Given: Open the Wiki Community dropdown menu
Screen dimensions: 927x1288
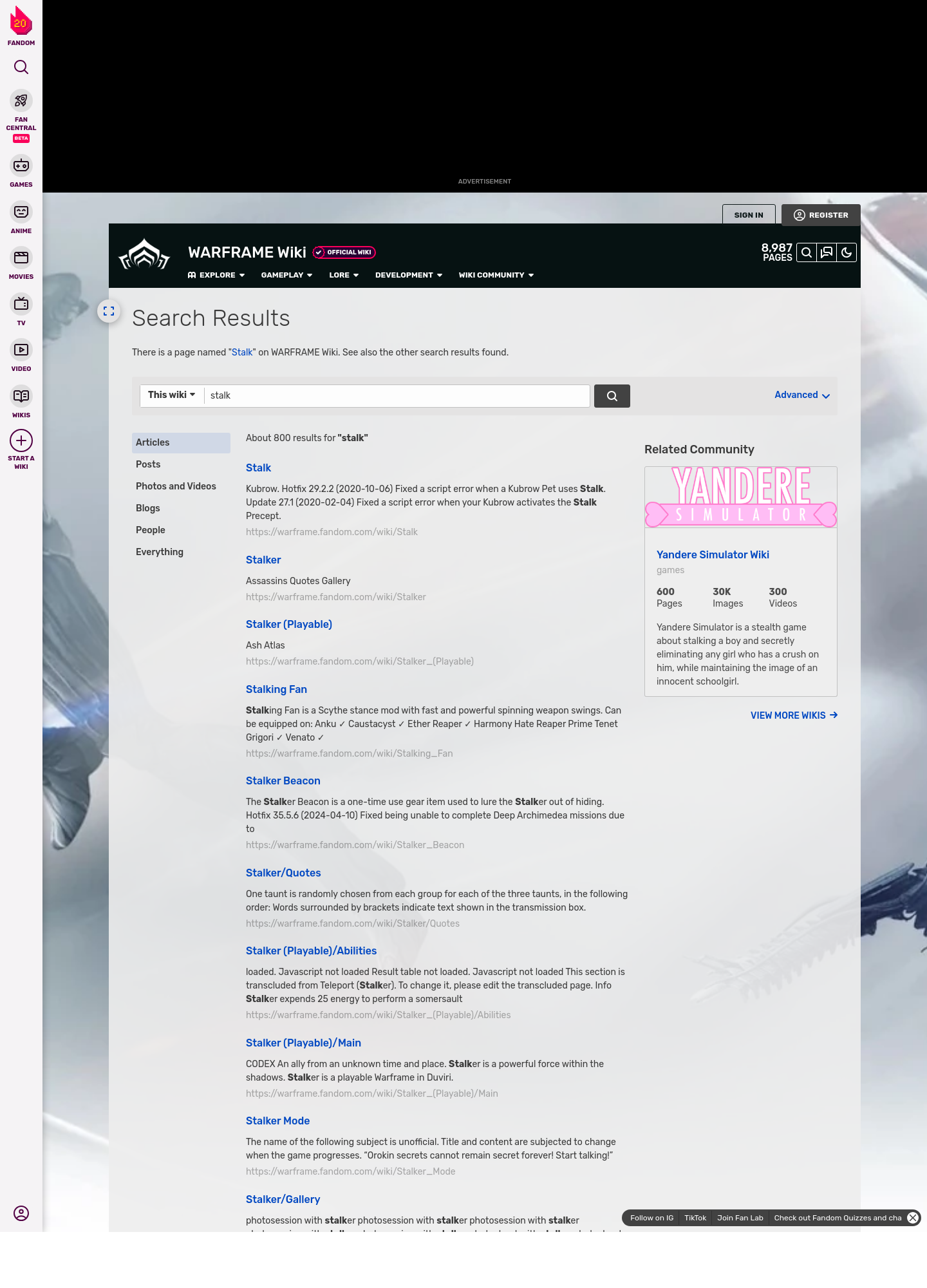Looking at the screenshot, I should 496,275.
